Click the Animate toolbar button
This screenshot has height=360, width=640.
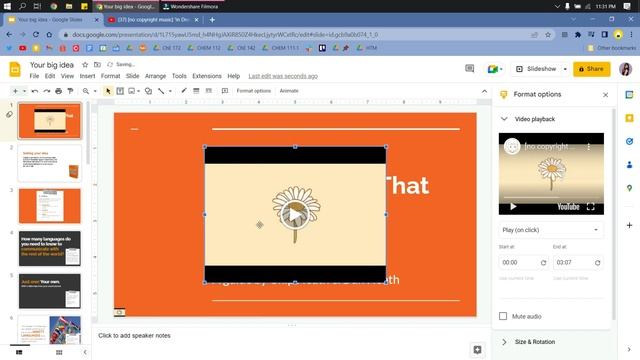289,91
